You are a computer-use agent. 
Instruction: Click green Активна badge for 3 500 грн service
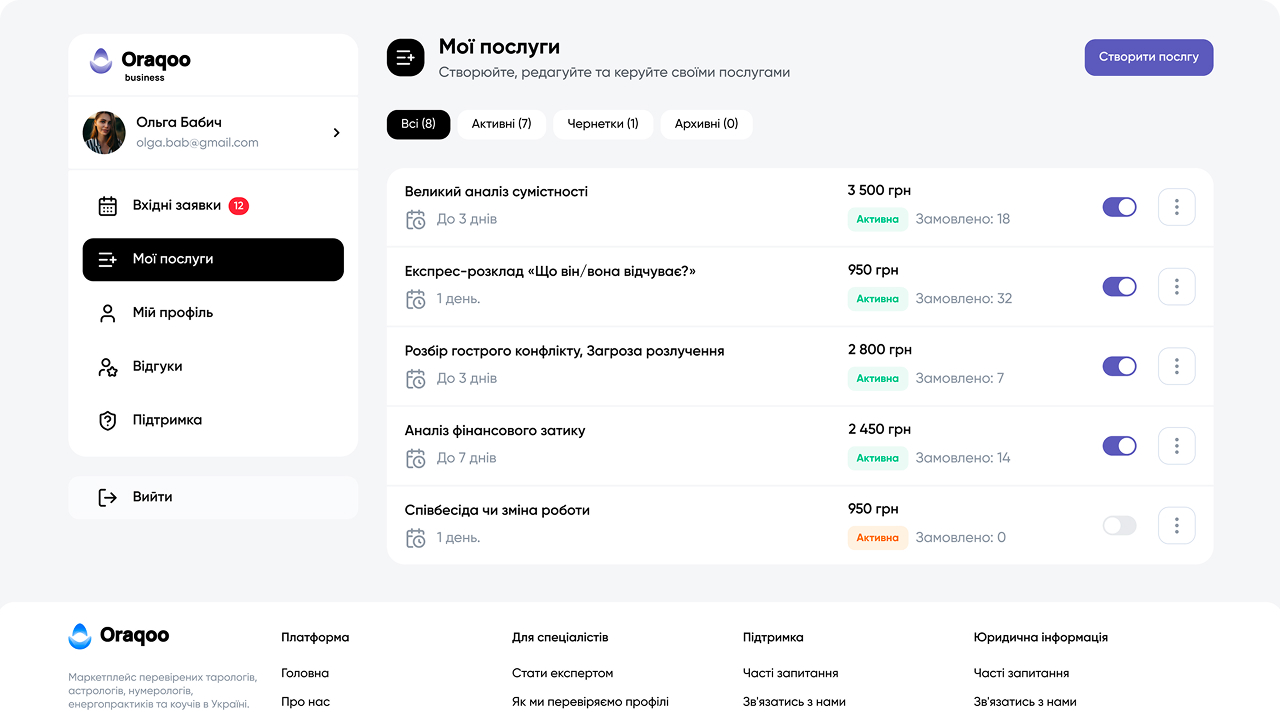coord(878,220)
